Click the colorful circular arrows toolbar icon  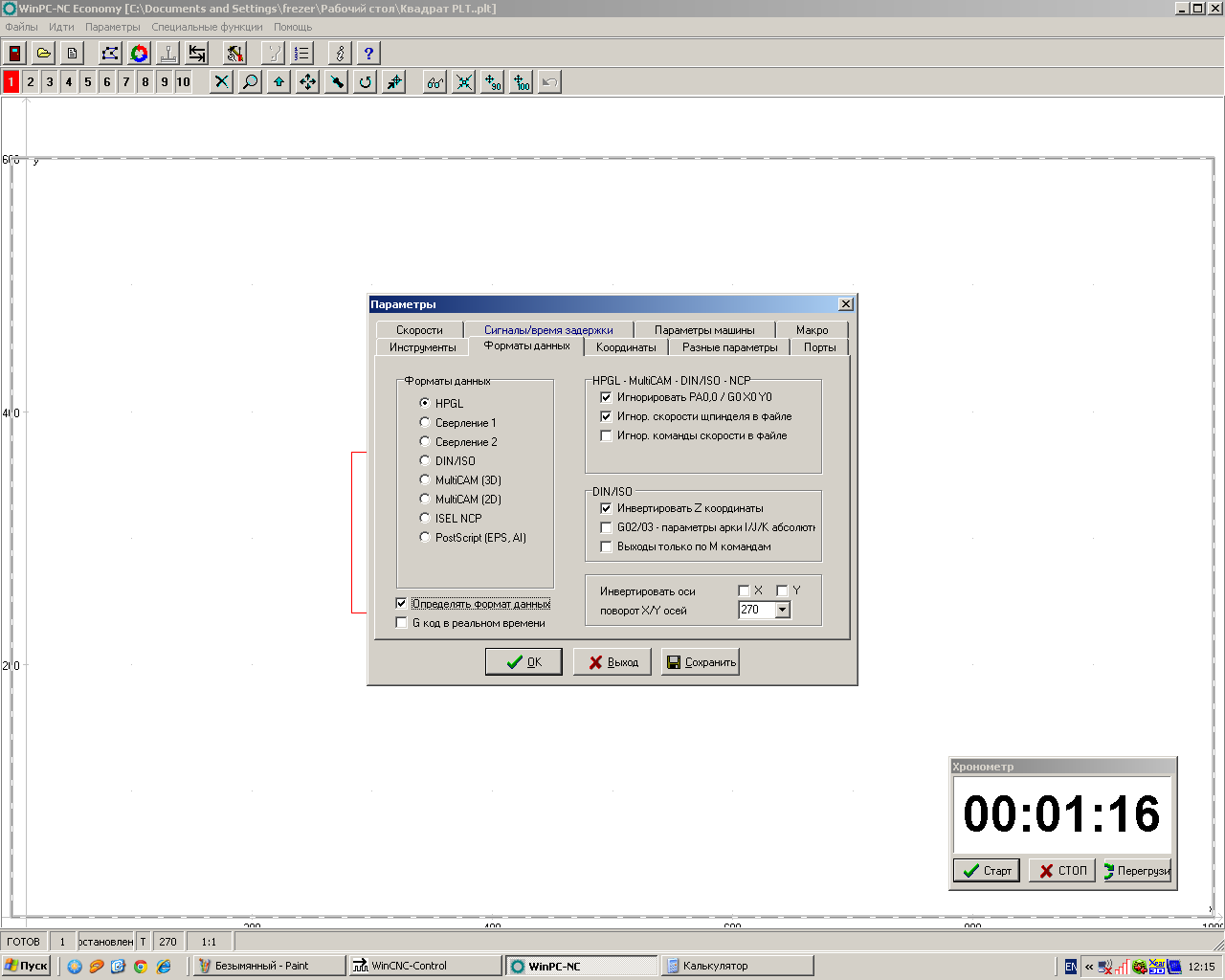(x=140, y=53)
